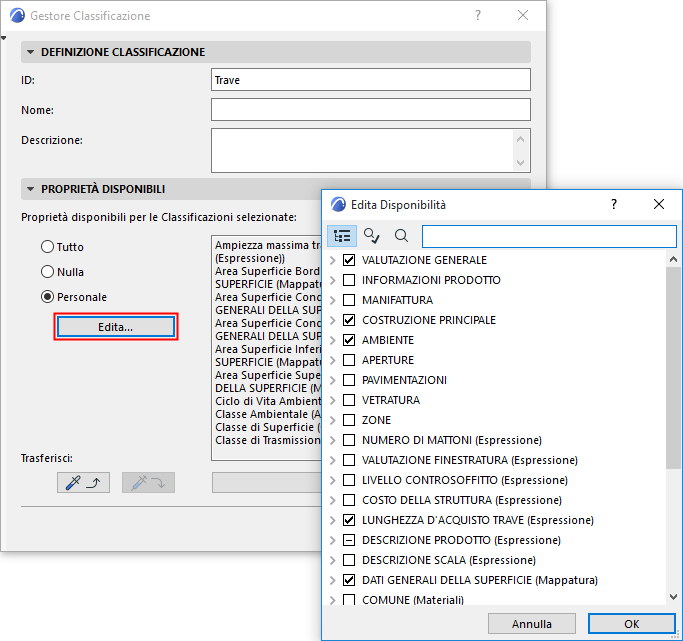Expand INFORMAZIONI PRODOTTO group chevron
Screen dimensions: 683x641
point(333,280)
